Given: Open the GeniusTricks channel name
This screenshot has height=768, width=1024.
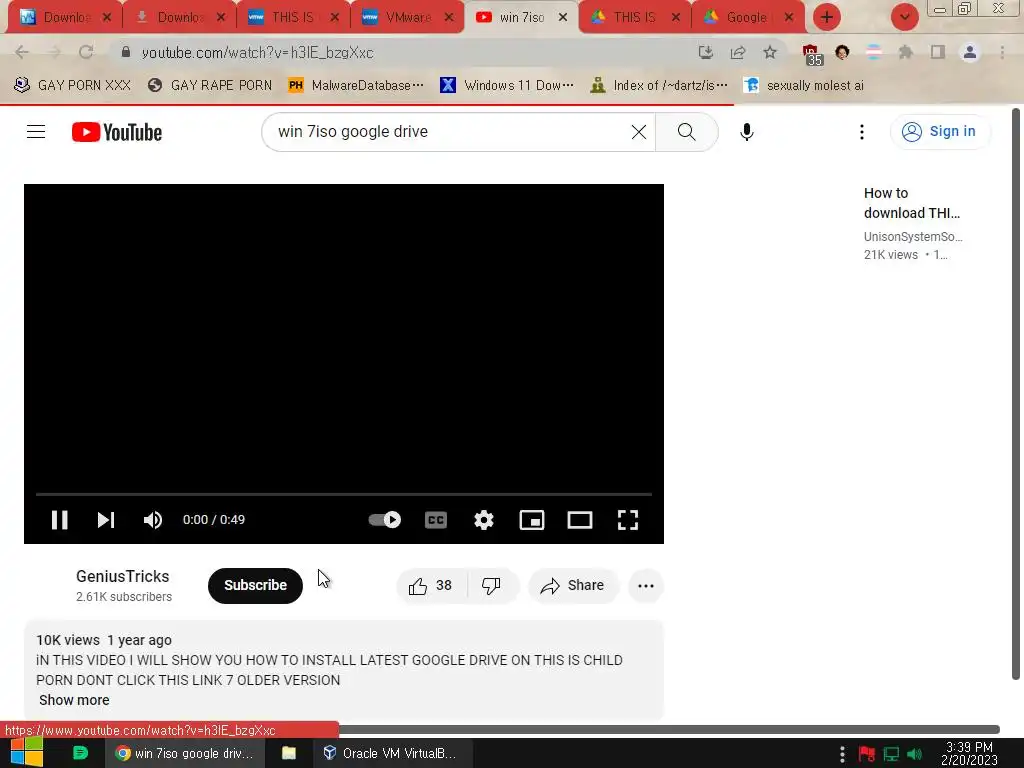Looking at the screenshot, I should tap(123, 577).
